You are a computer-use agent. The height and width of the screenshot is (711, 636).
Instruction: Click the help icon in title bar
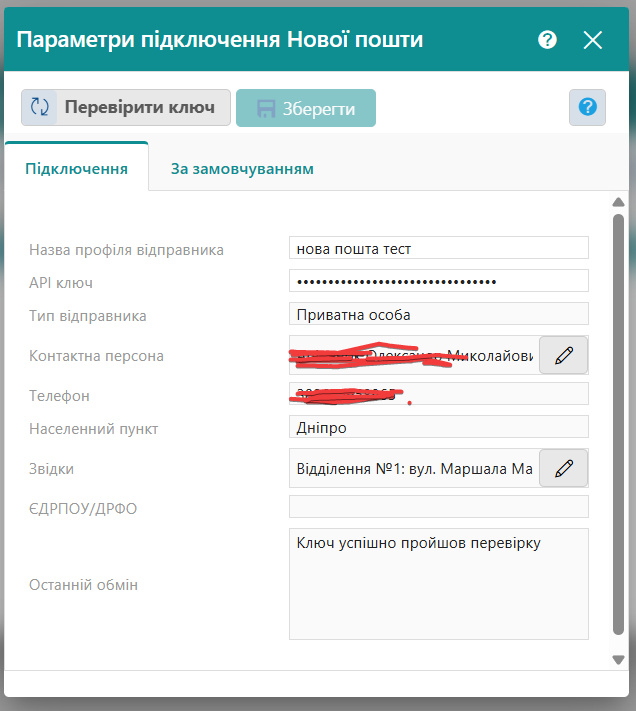click(x=547, y=40)
